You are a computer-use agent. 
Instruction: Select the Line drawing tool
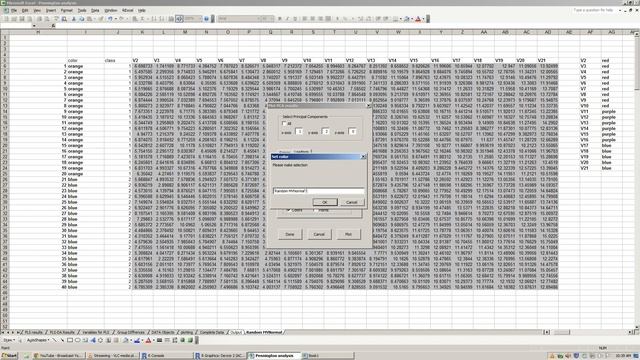click(x=54, y=340)
